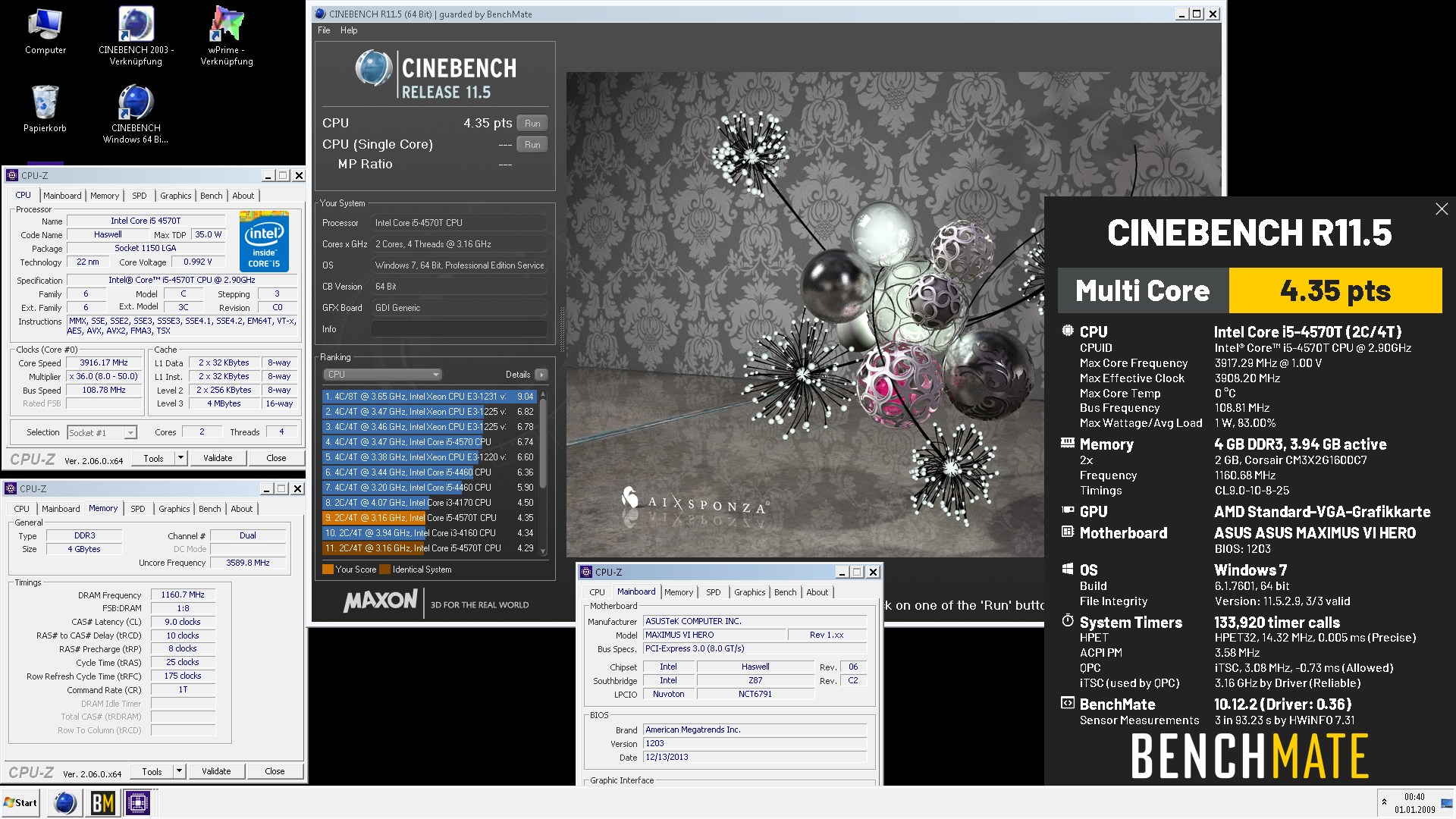Select ranking entry Xeon E3-1231 at 9.04
This screenshot has width=1456, height=819.
(429, 397)
